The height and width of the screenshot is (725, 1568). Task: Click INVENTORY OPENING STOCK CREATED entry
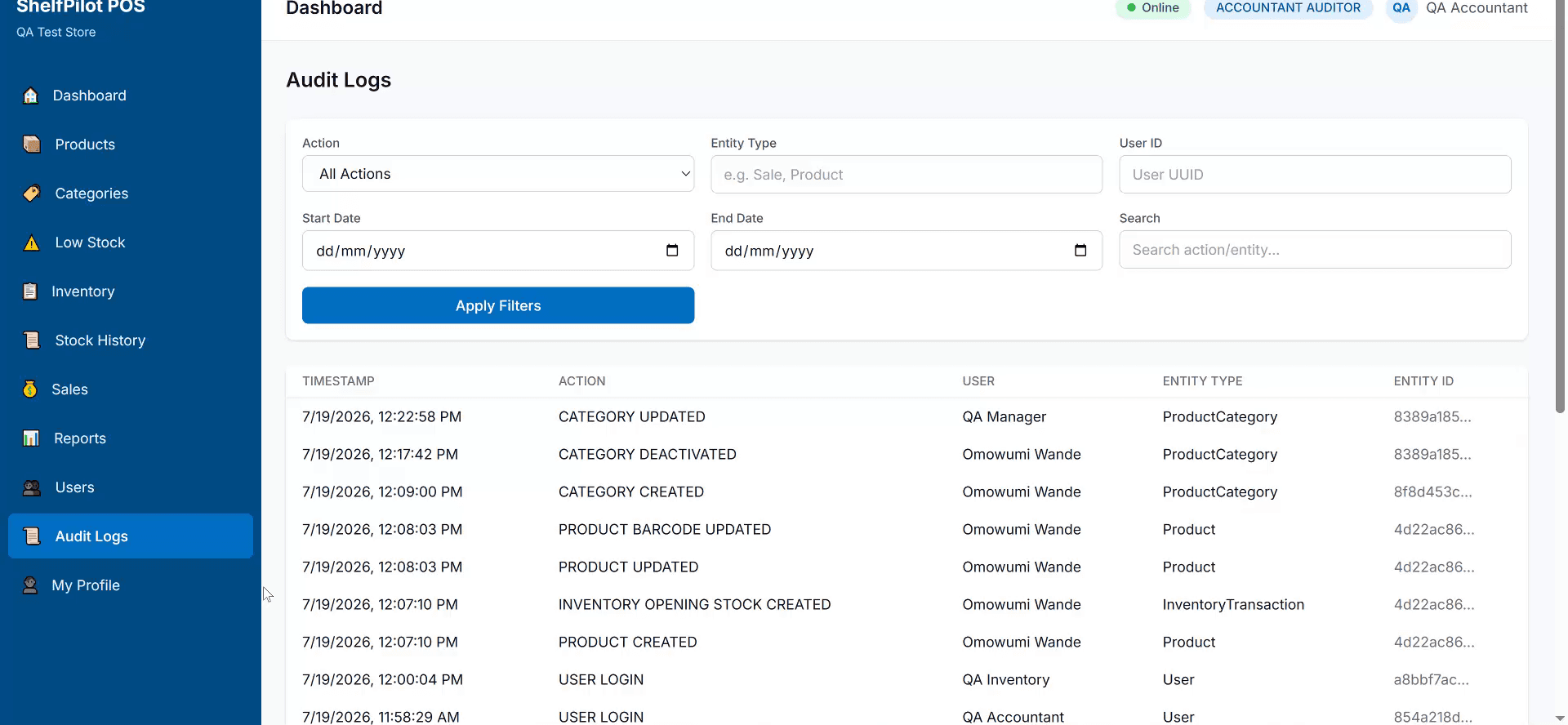coord(695,604)
